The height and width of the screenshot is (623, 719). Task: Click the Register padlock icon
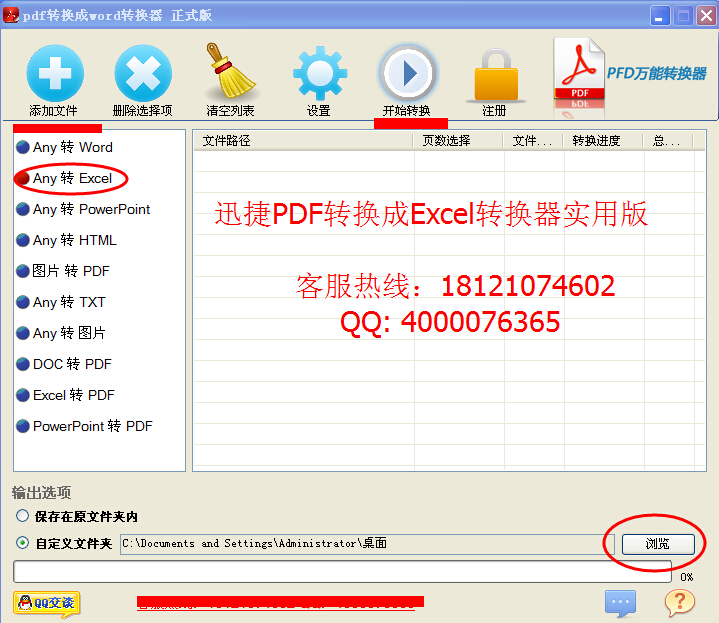(x=496, y=76)
